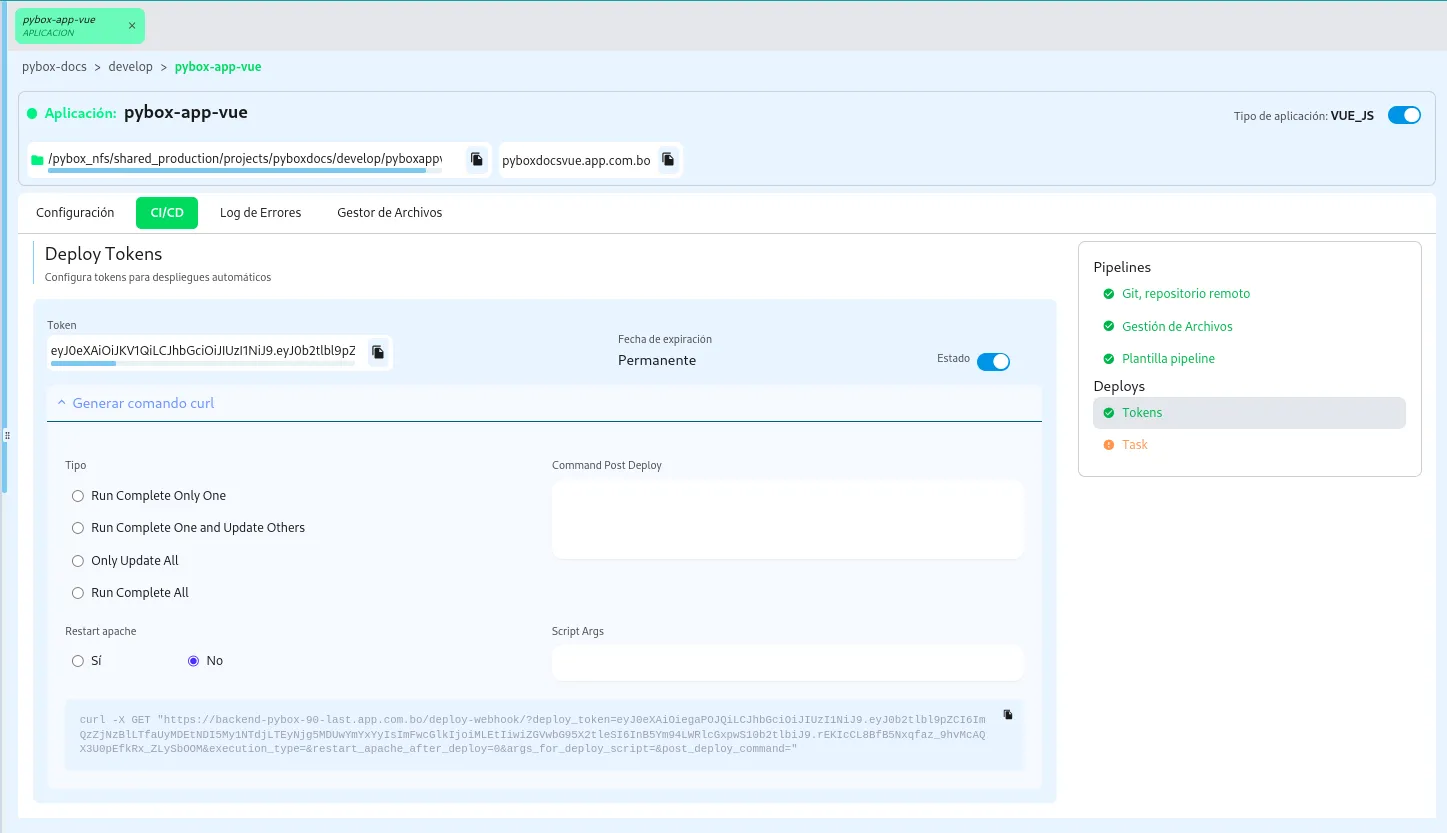Click the check icon beside Tokens

point(1108,413)
